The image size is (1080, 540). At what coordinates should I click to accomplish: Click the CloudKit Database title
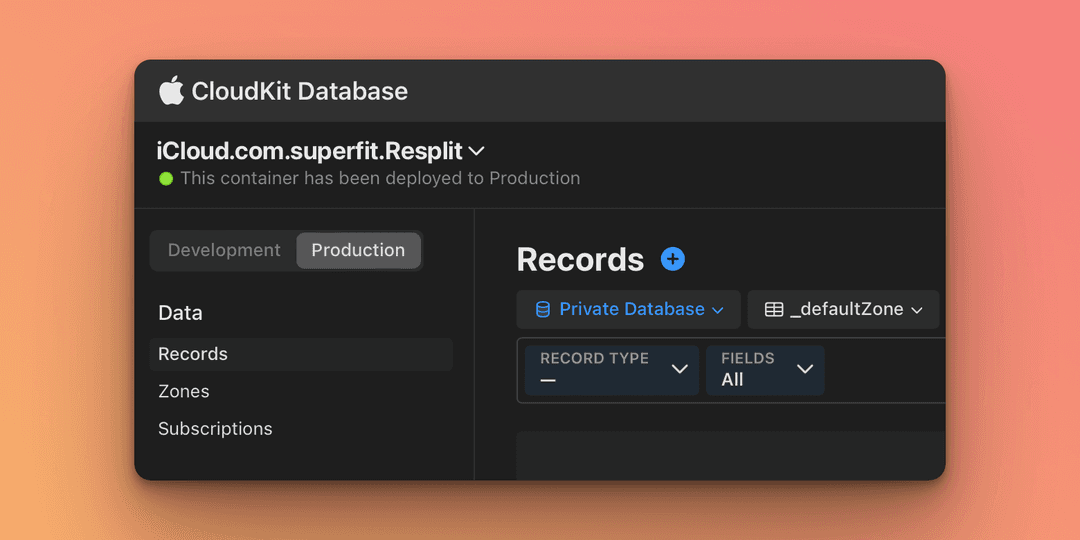[x=300, y=92]
